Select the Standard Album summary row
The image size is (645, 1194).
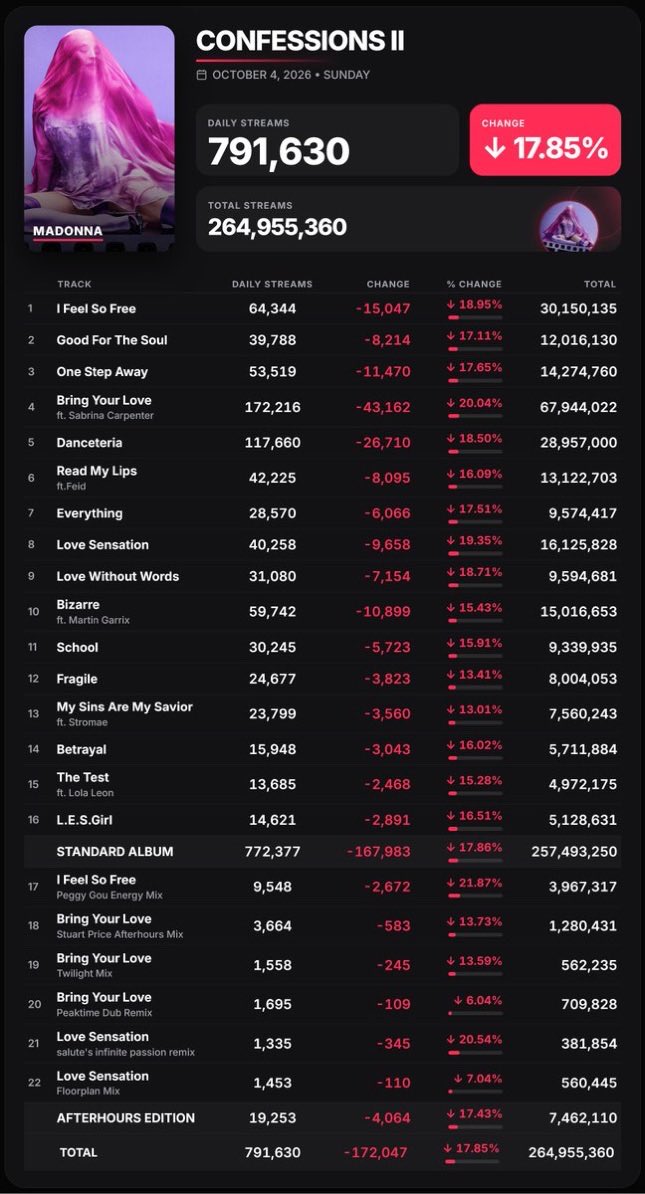click(322, 851)
